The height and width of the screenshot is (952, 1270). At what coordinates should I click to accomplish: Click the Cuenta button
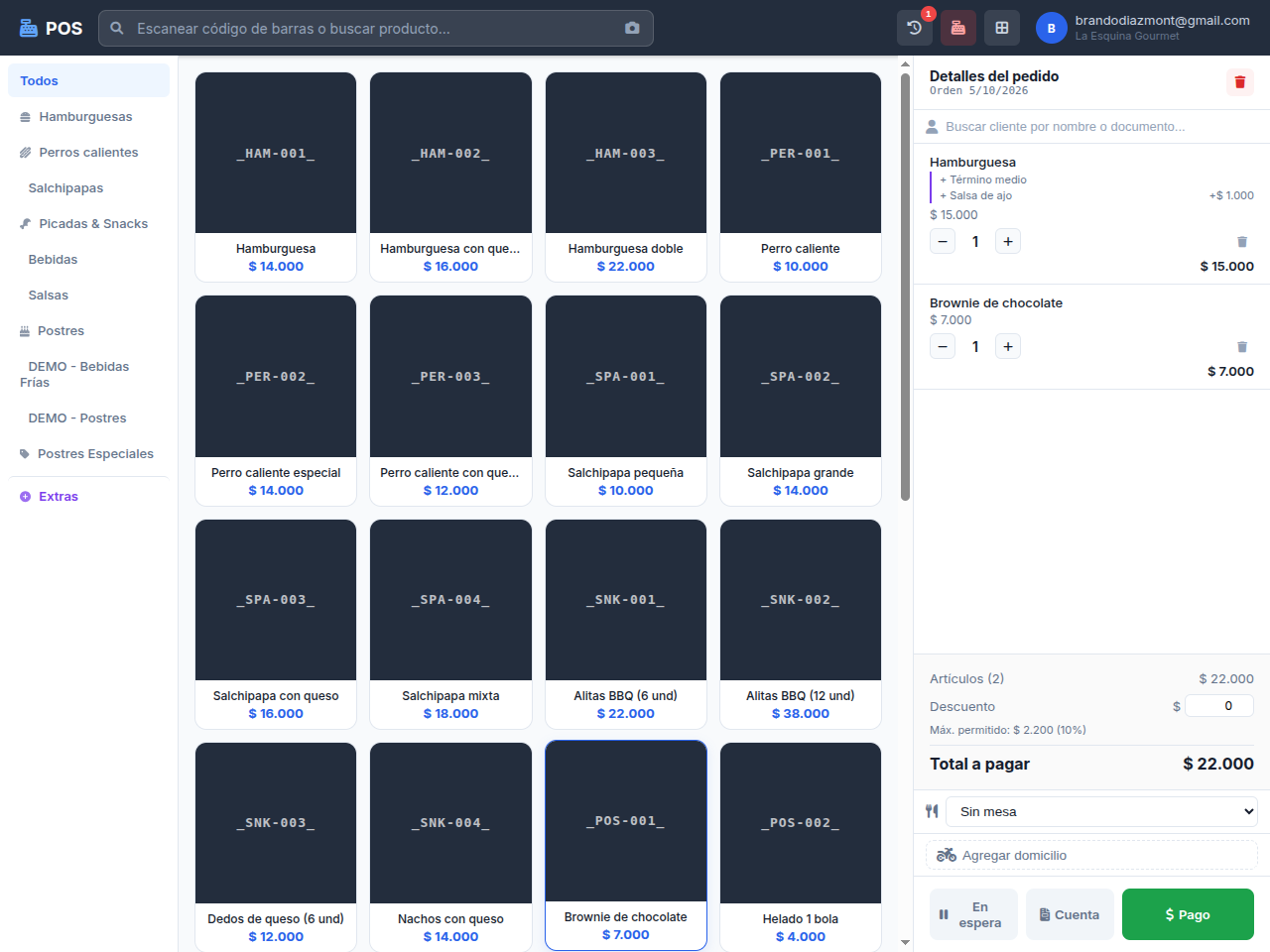[x=1070, y=914]
